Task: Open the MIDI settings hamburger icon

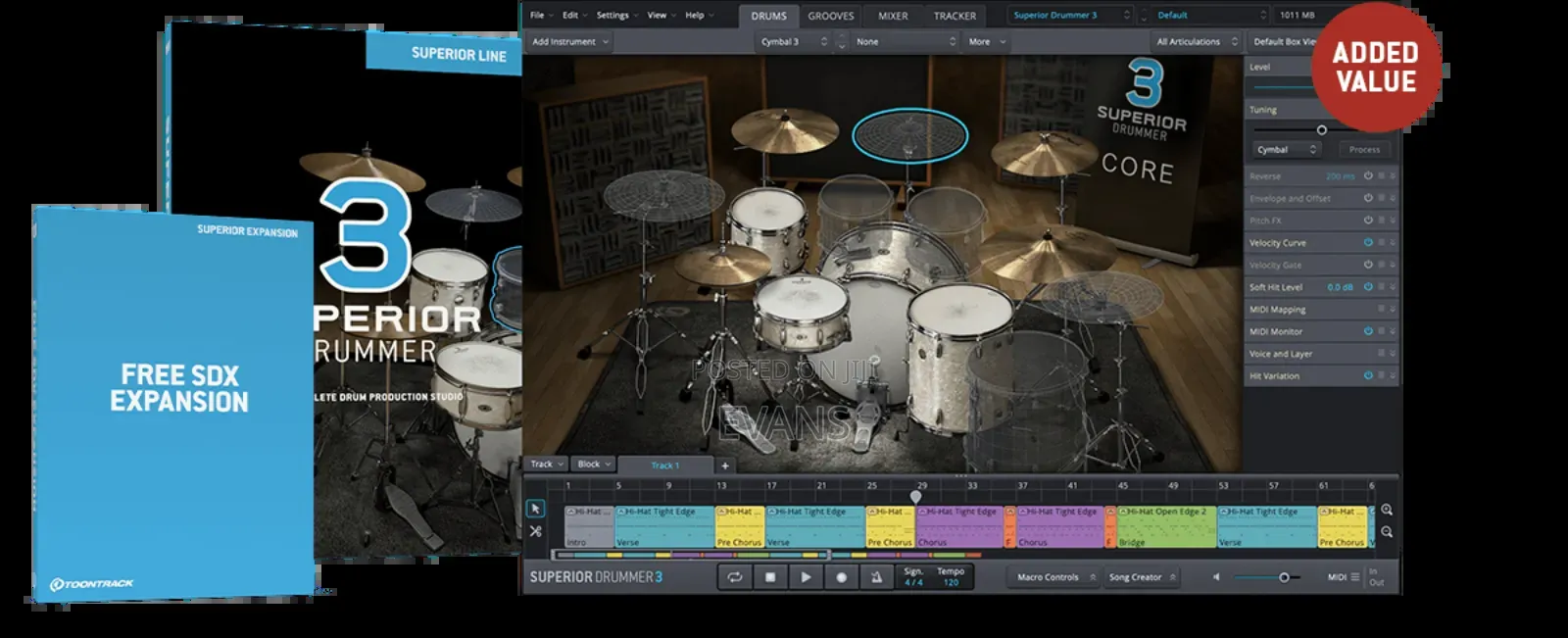Action: click(x=1355, y=577)
